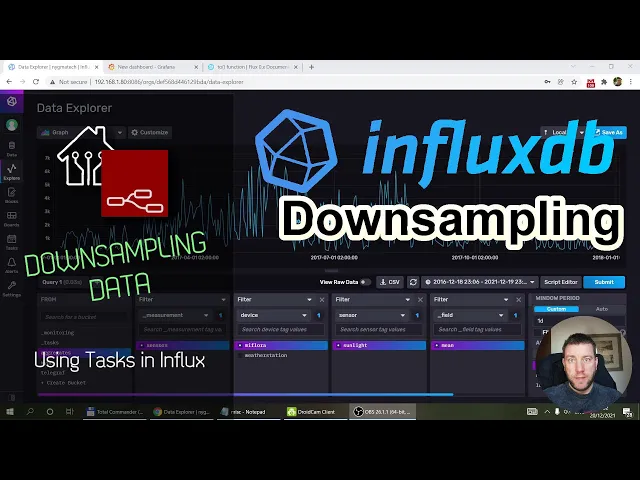Uncheck the mean field value
The image size is (640, 480).
point(478,345)
